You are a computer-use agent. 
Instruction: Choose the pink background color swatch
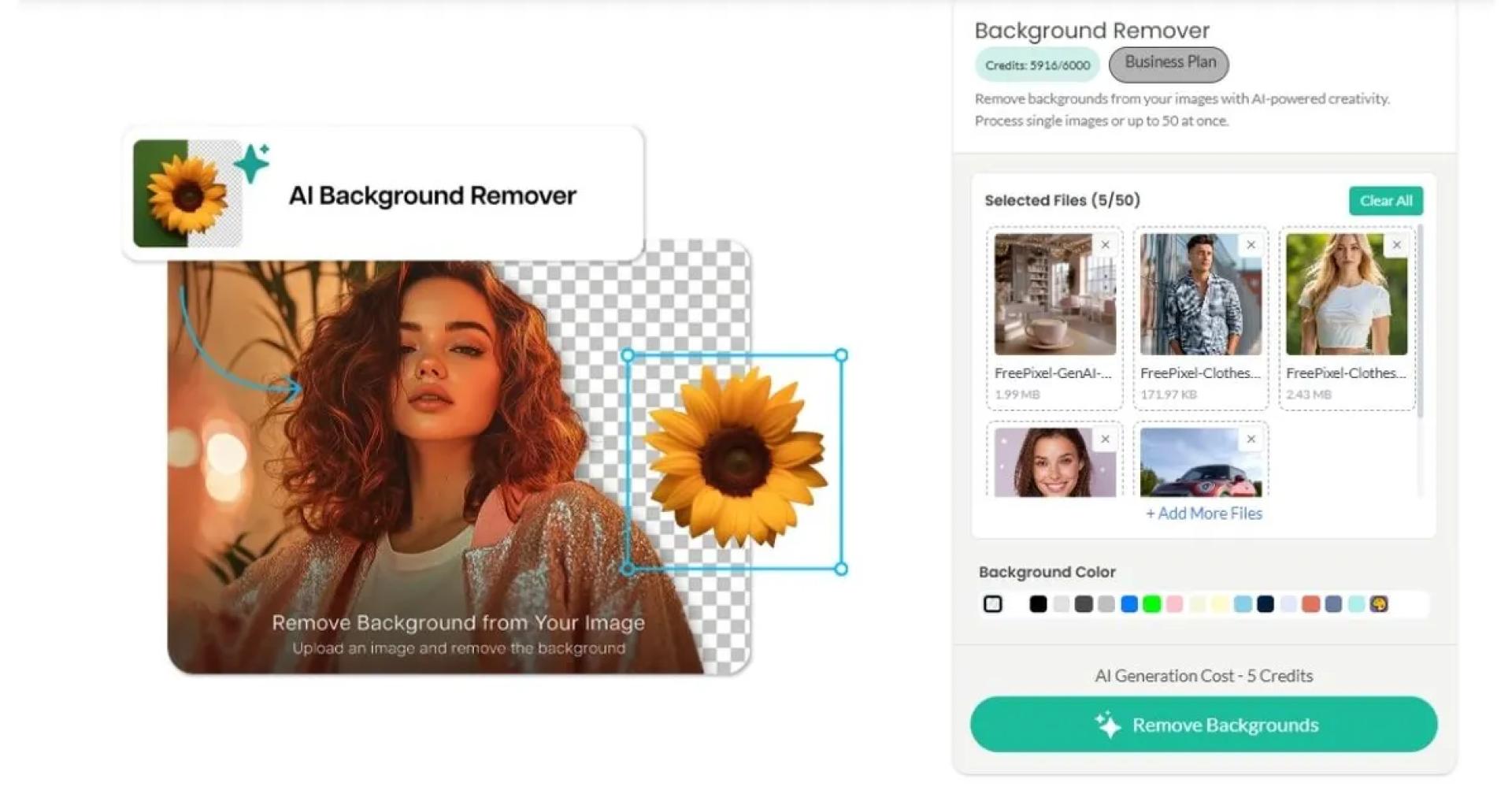[1174, 604]
